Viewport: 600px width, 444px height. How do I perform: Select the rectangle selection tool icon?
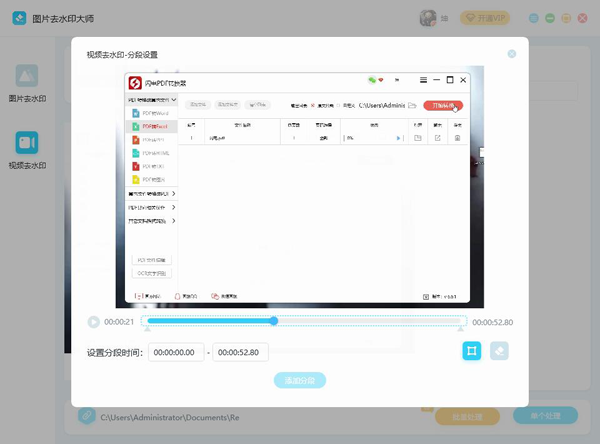pos(471,351)
